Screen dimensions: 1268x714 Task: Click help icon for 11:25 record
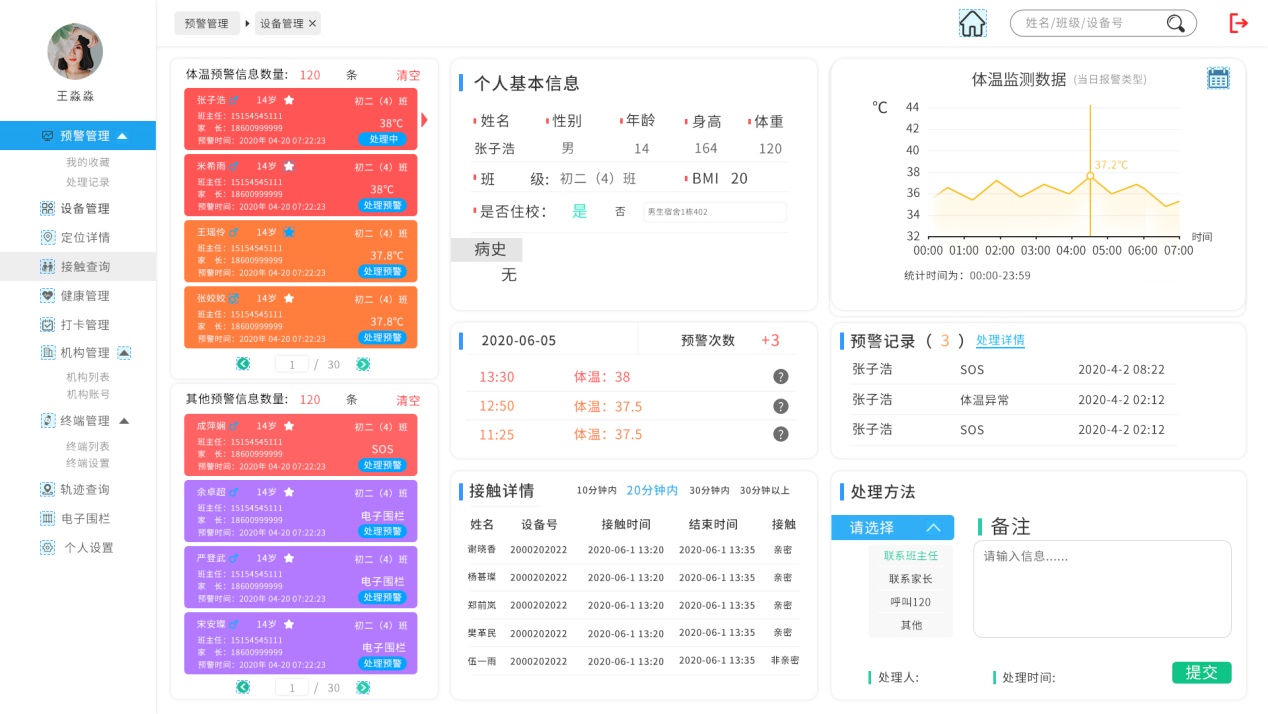[781, 434]
